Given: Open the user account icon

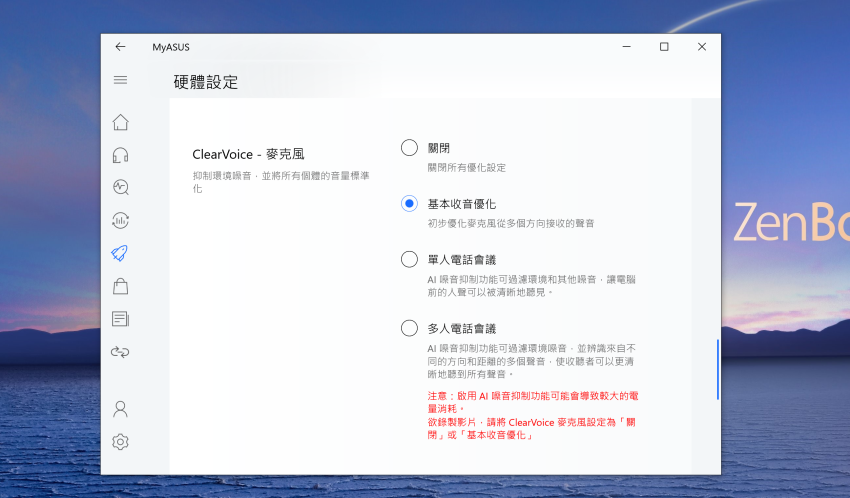Looking at the screenshot, I should [120, 409].
